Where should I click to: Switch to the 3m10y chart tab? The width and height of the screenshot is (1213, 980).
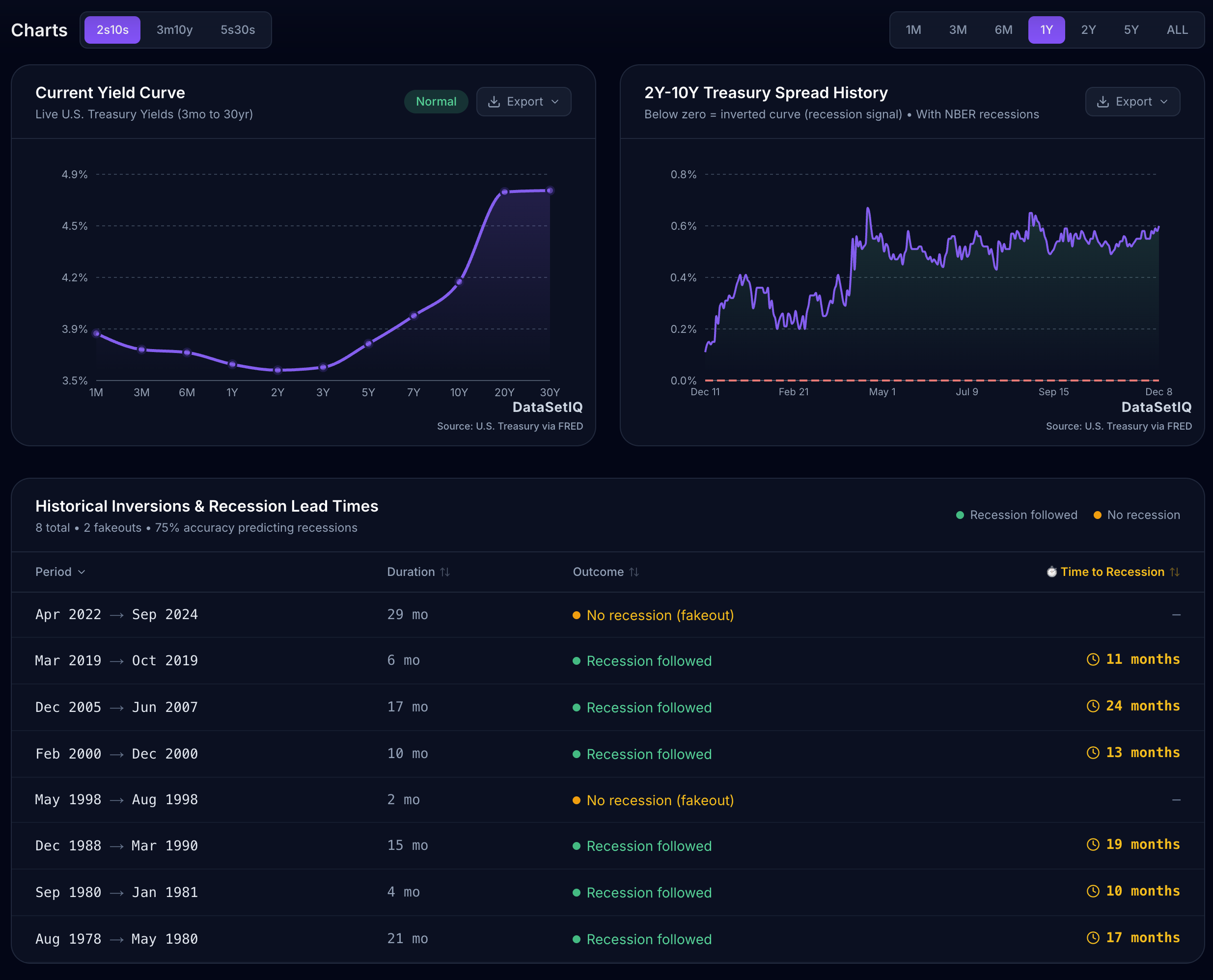(174, 30)
